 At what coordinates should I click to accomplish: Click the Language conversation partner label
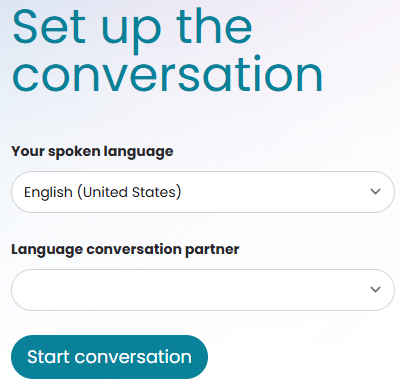click(x=125, y=249)
